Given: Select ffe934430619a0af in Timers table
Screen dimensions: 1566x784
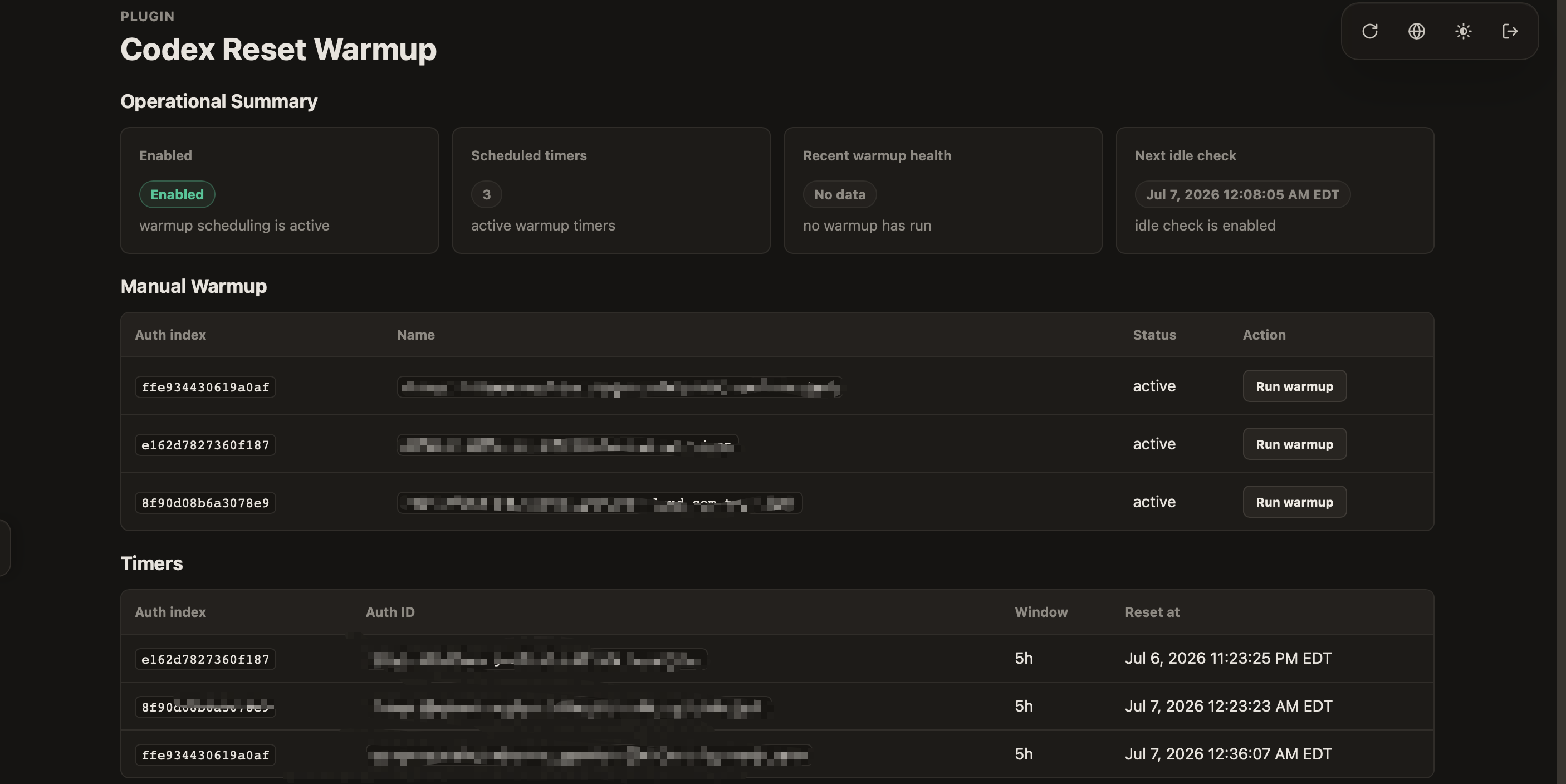Looking at the screenshot, I should [205, 755].
